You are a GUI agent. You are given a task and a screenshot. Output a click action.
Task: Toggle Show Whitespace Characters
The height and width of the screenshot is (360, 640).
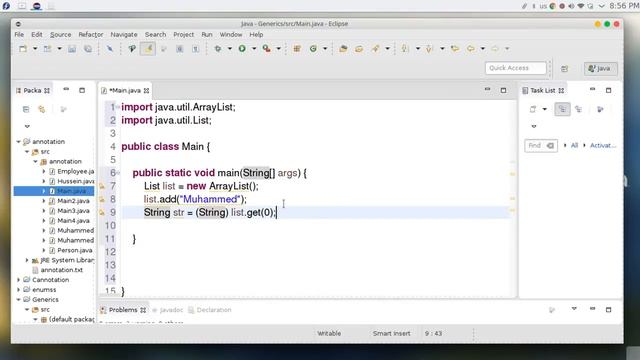[196, 49]
